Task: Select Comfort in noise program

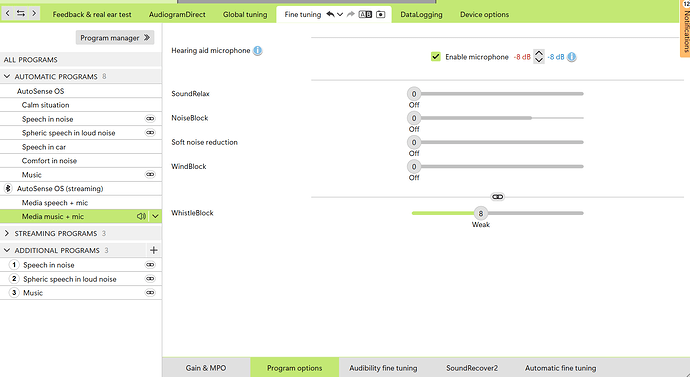Action: [x=81, y=161]
